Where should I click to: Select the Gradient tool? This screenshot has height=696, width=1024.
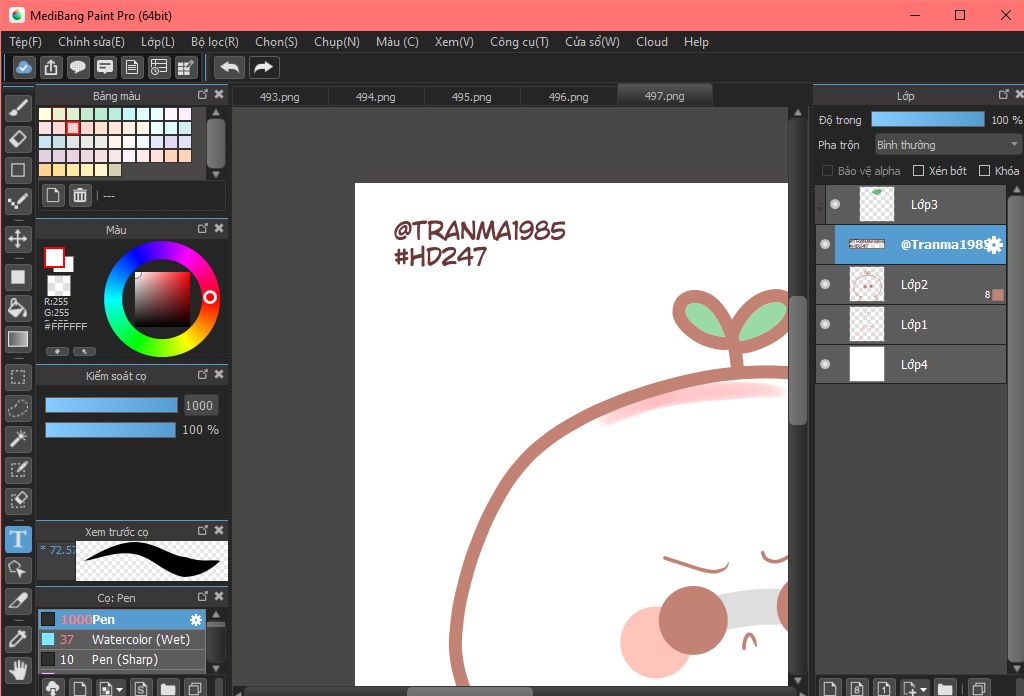point(18,339)
